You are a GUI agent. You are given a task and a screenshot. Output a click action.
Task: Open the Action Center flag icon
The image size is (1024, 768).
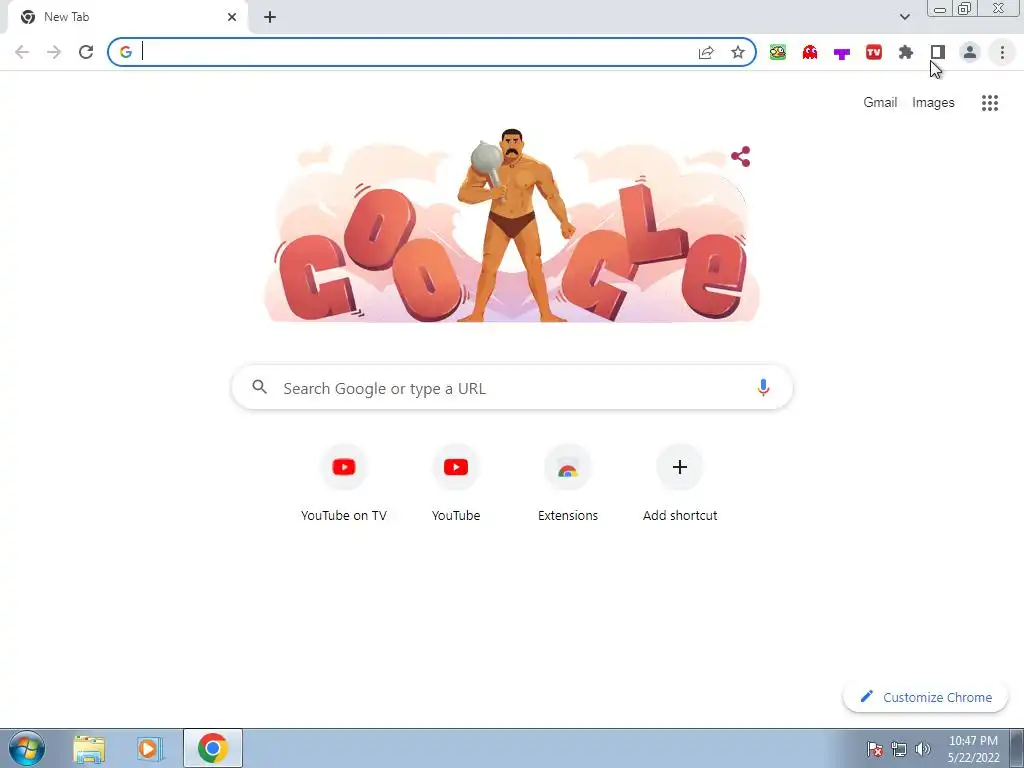coord(874,749)
